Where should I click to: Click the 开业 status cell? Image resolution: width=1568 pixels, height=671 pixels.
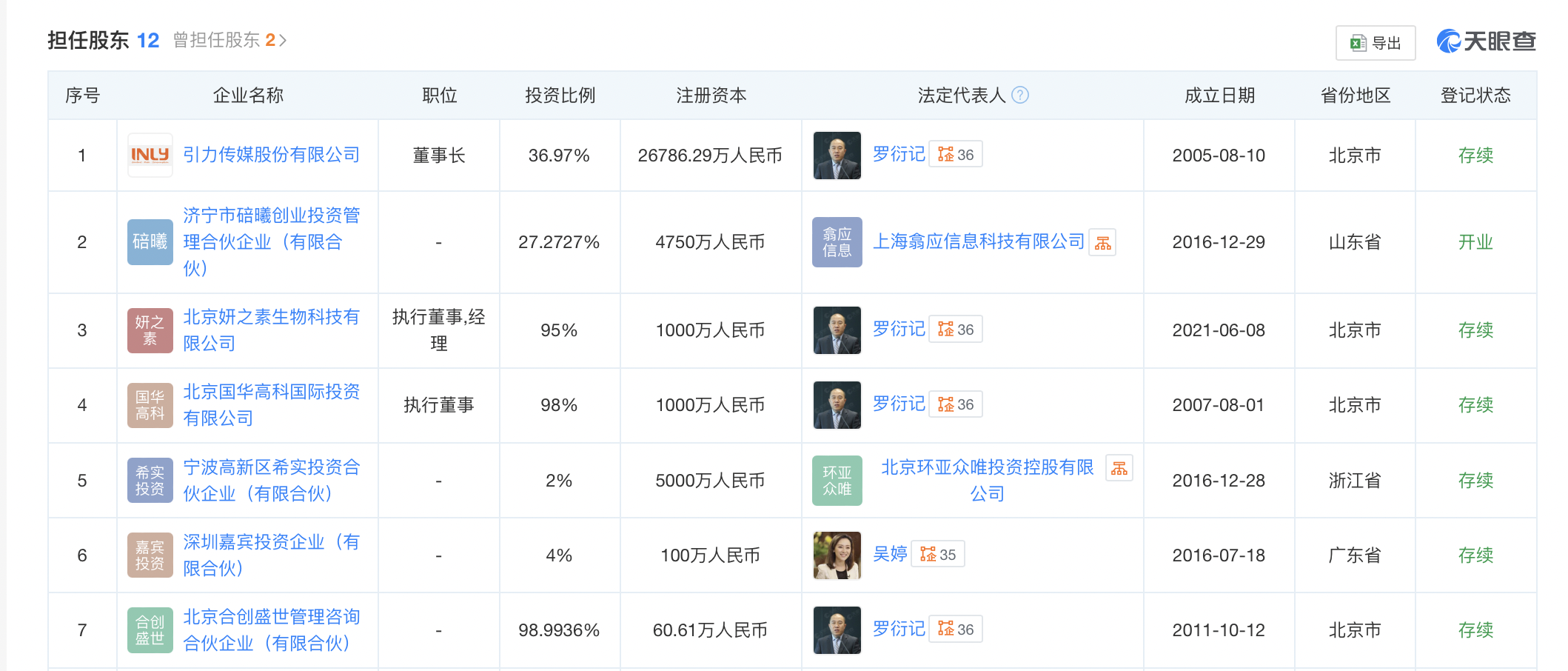[1475, 242]
